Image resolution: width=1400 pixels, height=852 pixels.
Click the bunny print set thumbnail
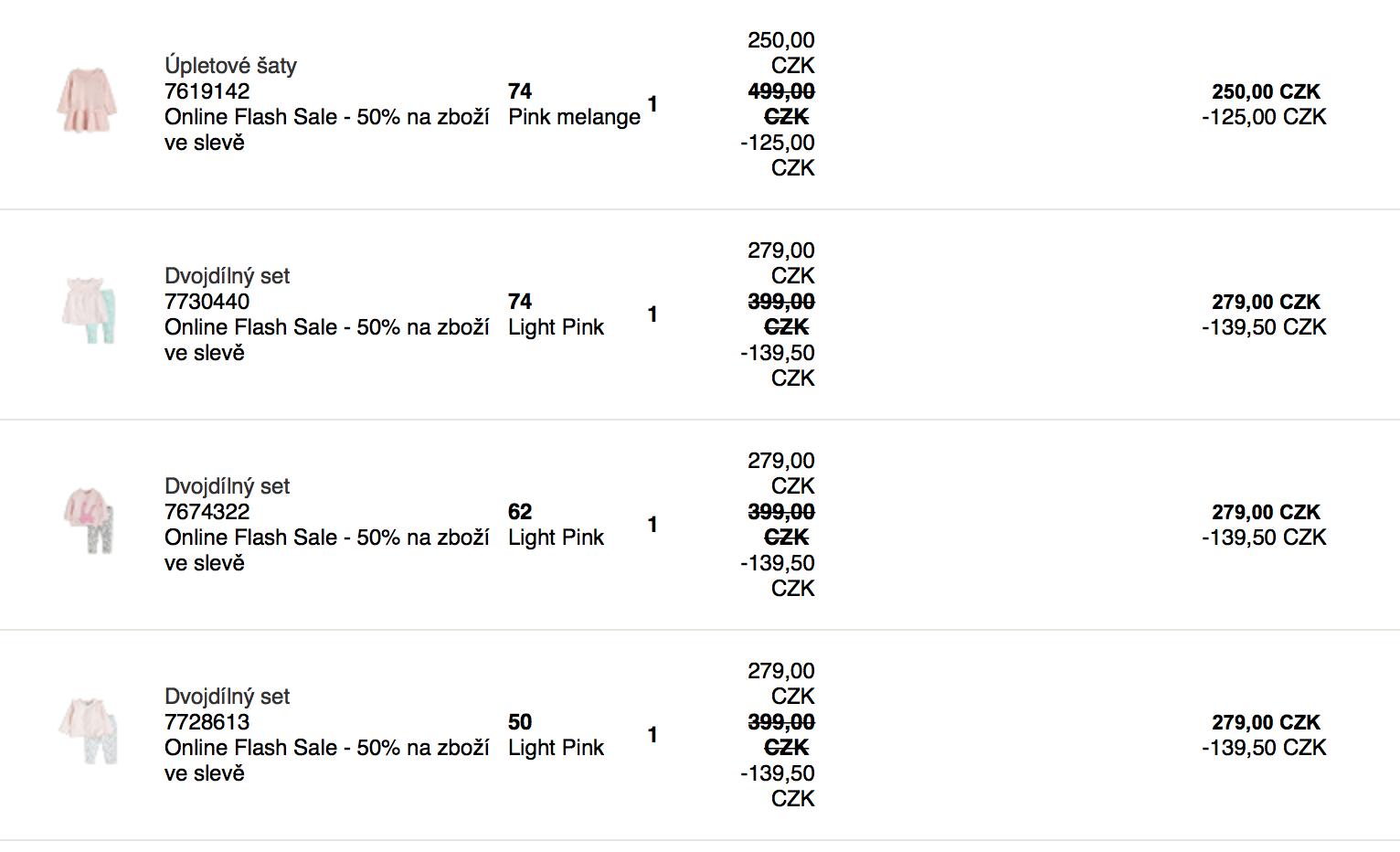[90, 521]
